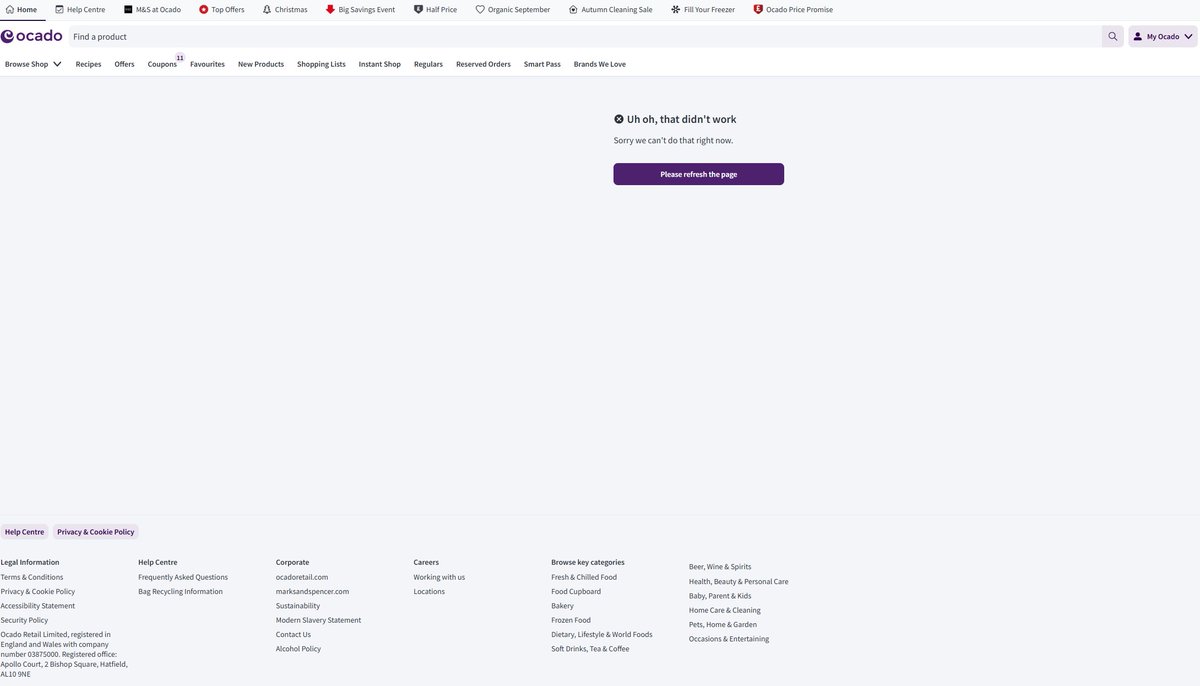1200x686 pixels.
Task: Browse Bakery category
Action: [x=562, y=606]
